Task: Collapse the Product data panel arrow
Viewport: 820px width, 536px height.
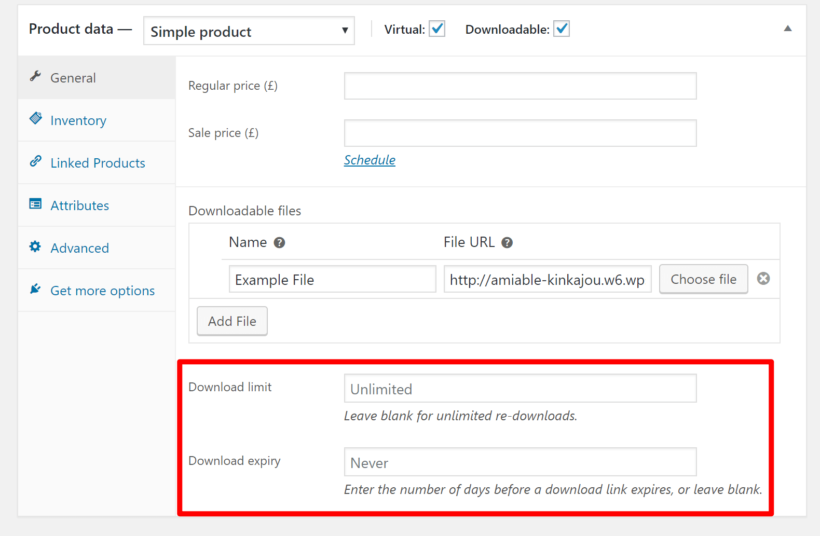Action: click(788, 29)
